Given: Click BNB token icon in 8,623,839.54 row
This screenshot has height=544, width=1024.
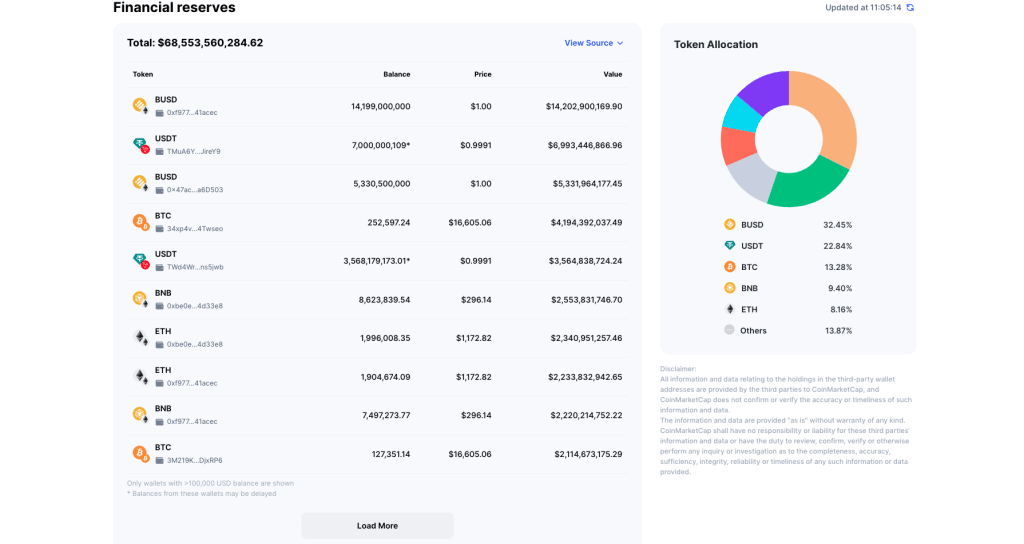Looking at the screenshot, I should point(140,298).
